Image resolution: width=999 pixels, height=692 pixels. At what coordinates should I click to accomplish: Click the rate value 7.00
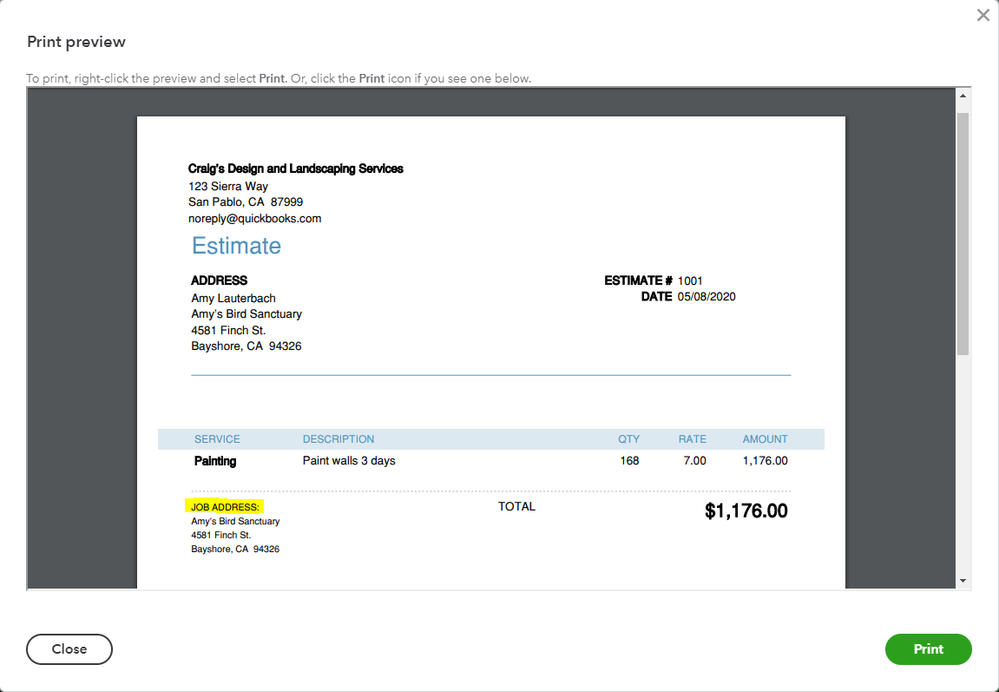[x=694, y=461]
